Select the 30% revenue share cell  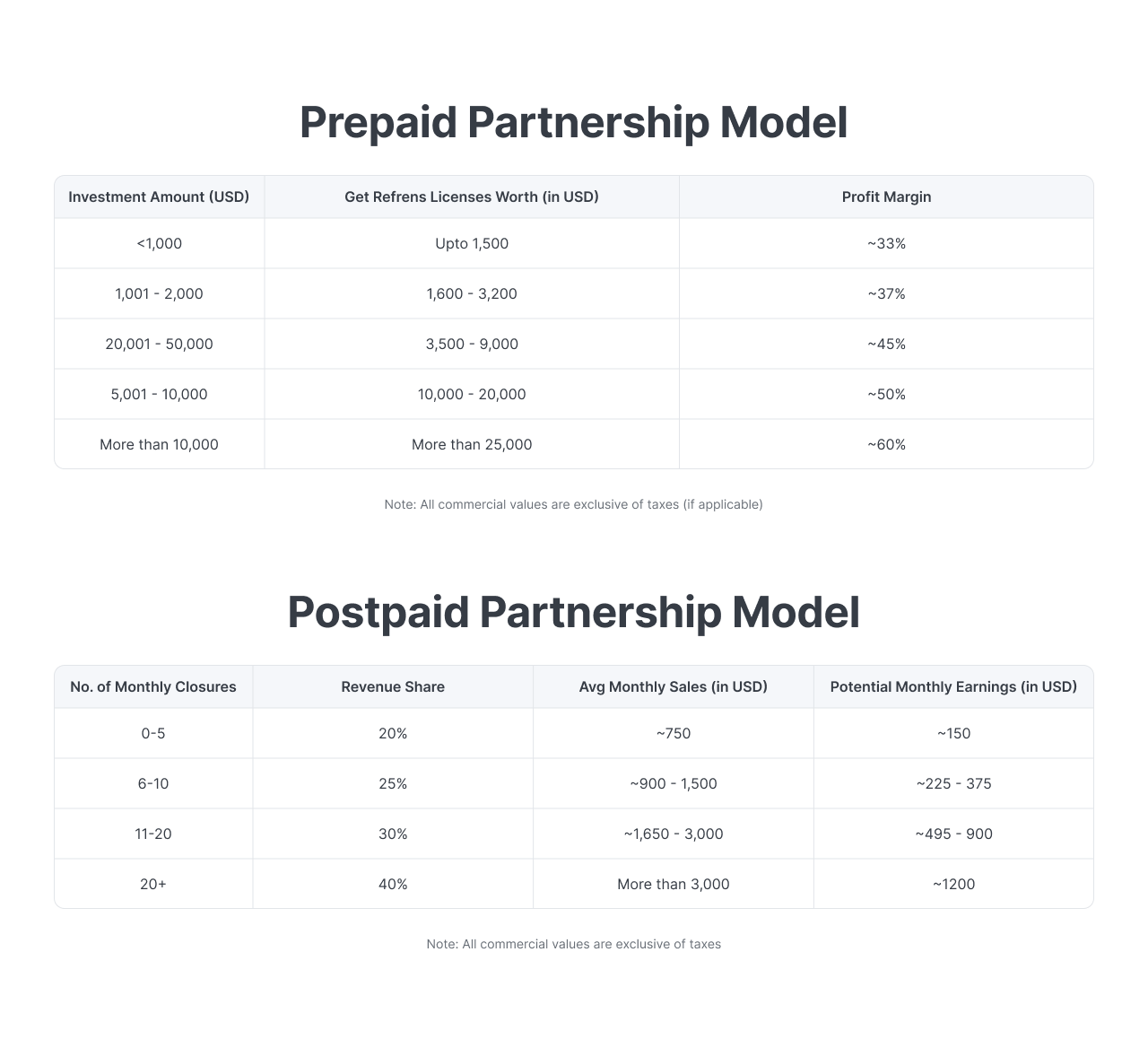[x=393, y=834]
